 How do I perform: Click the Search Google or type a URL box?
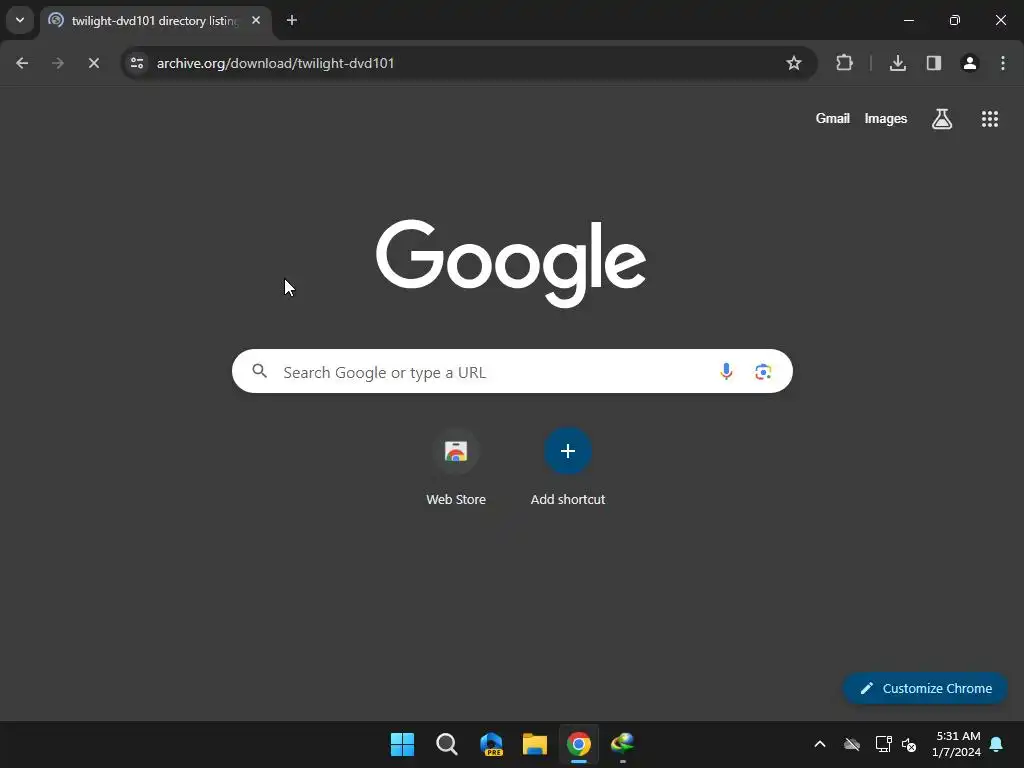512,372
